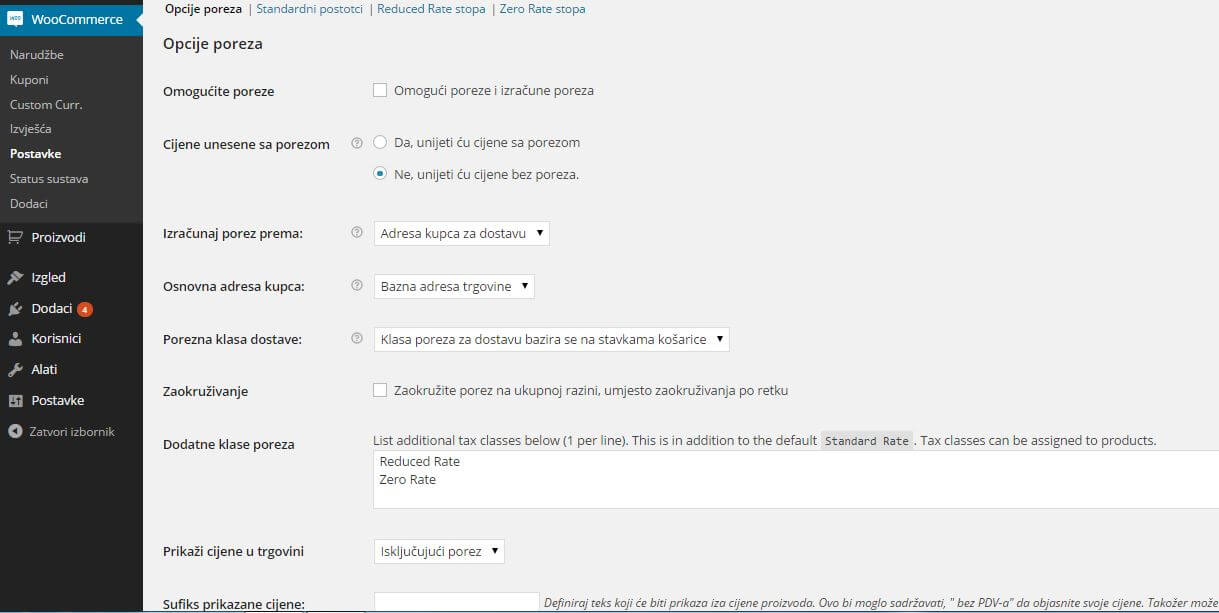
Task: Open the Adresa kupca za dostavu dropdown
Action: (462, 234)
